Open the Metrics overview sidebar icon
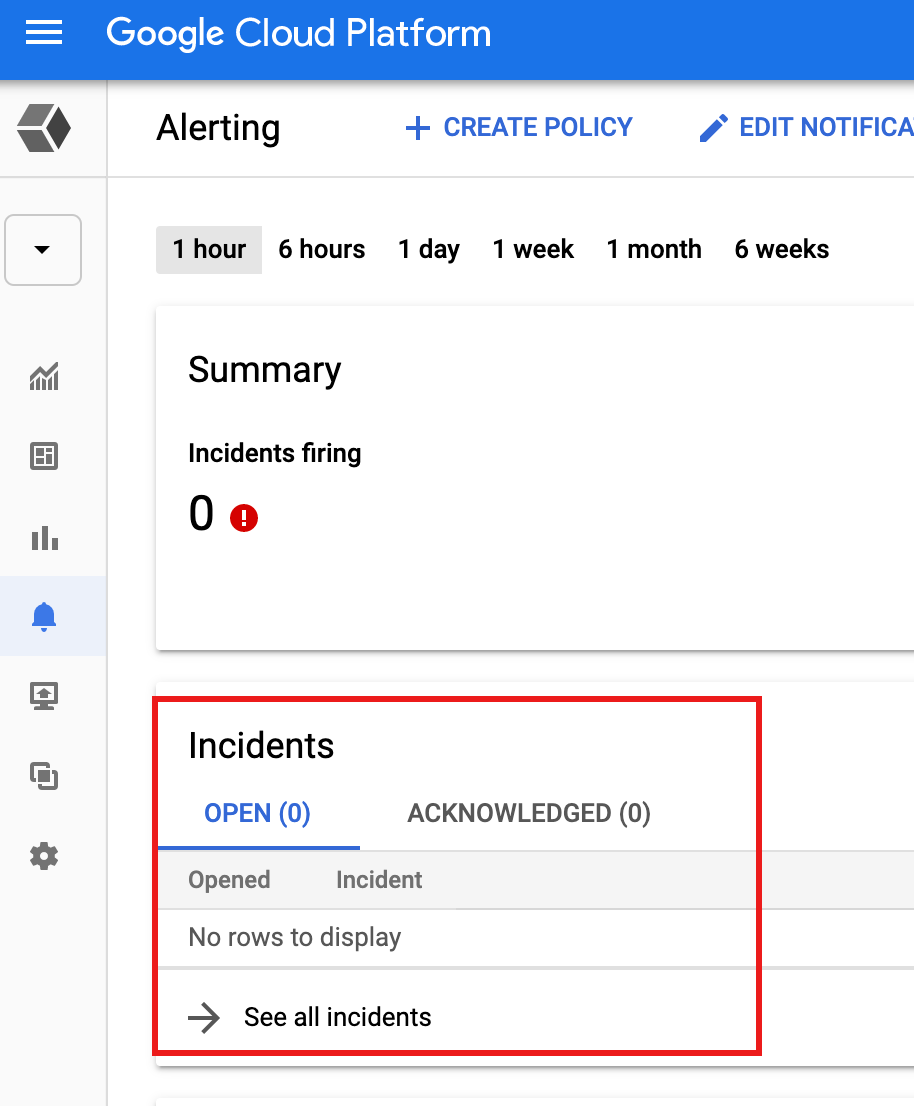This screenshot has height=1106, width=914. 44,377
